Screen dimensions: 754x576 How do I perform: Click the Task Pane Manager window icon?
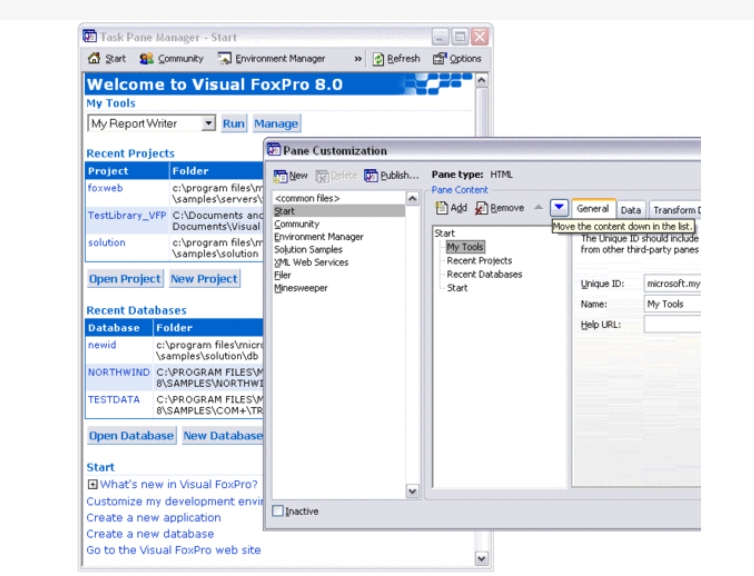[89, 36]
